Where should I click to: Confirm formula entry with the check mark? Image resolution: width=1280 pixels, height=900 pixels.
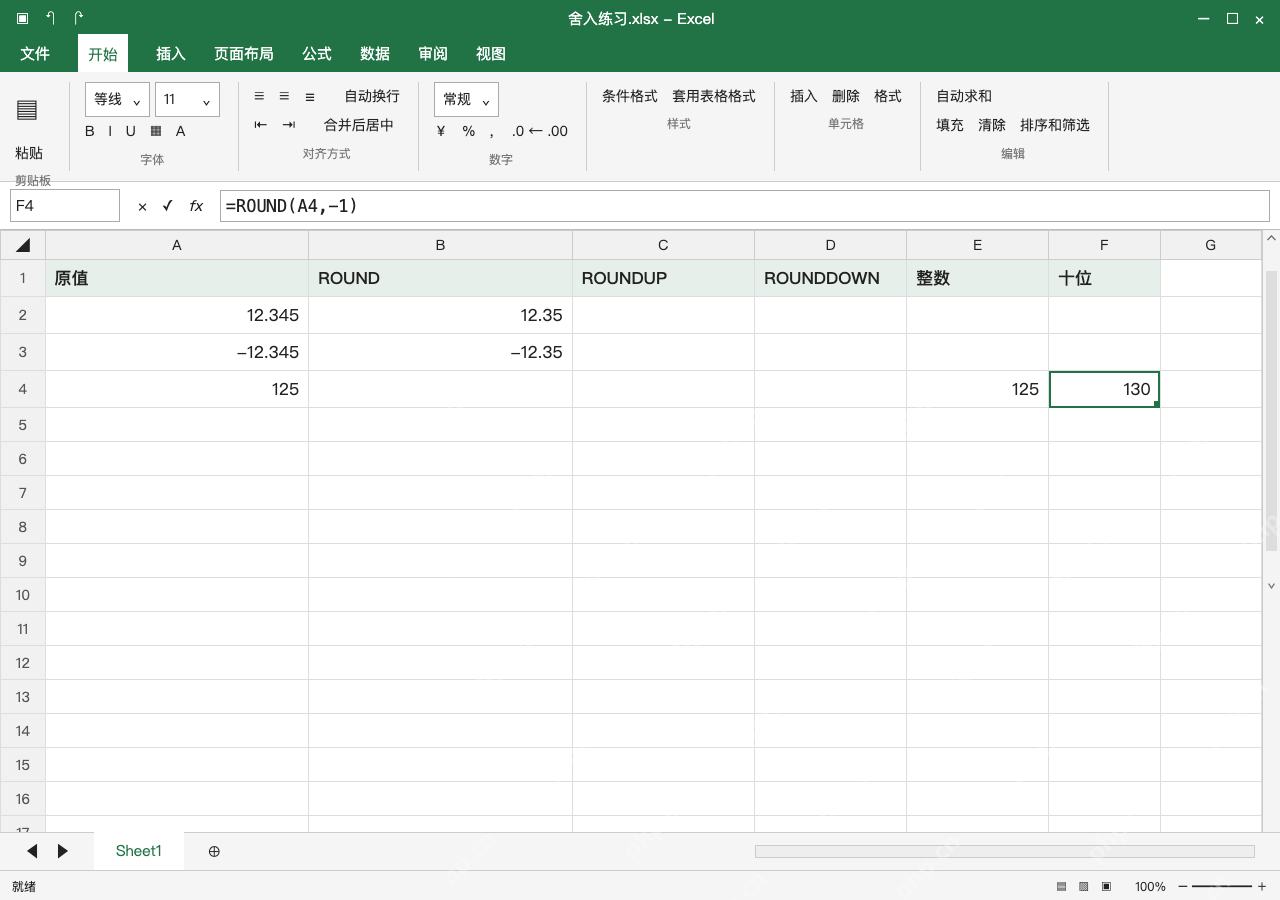tap(167, 206)
